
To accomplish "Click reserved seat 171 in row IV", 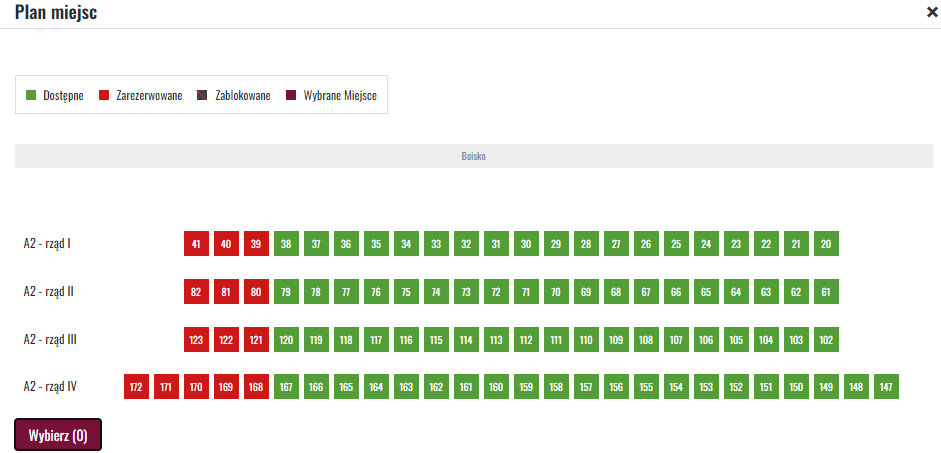I will coord(166,386).
